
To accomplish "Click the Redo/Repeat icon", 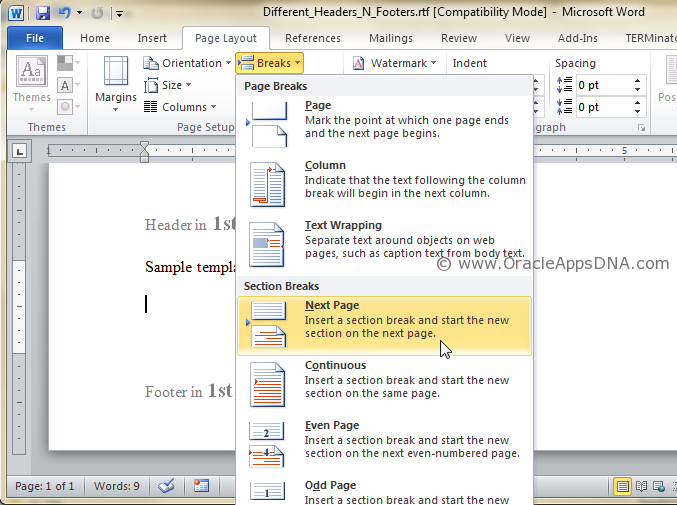I will point(98,13).
